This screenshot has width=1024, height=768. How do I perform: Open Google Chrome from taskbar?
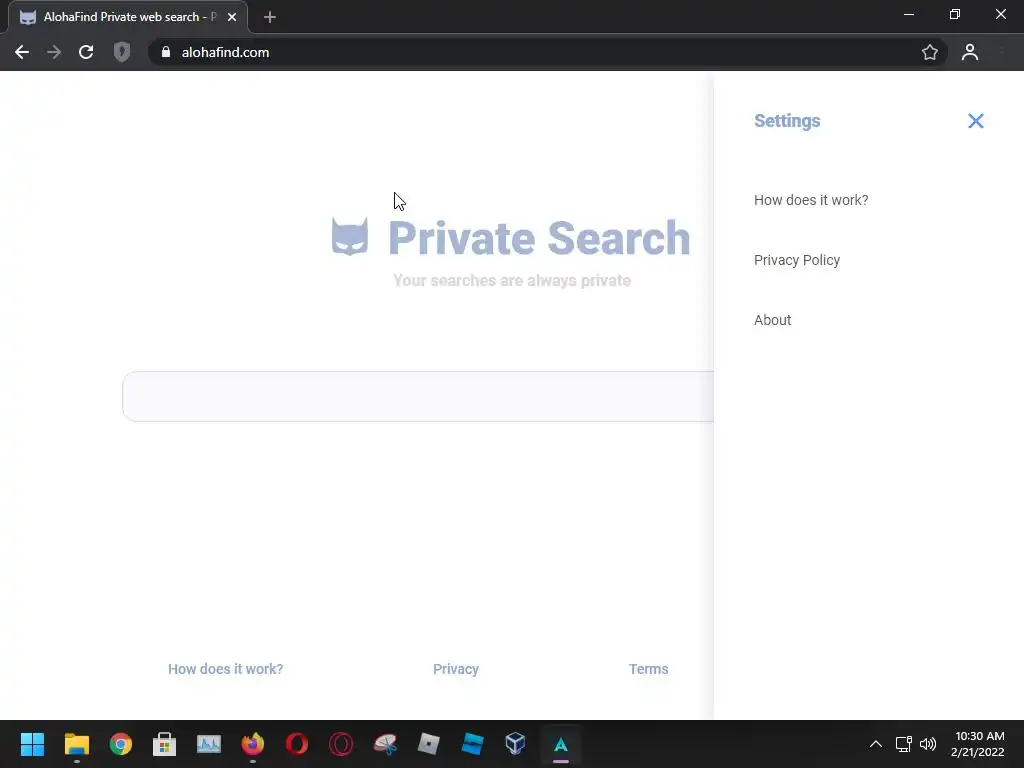pos(121,744)
